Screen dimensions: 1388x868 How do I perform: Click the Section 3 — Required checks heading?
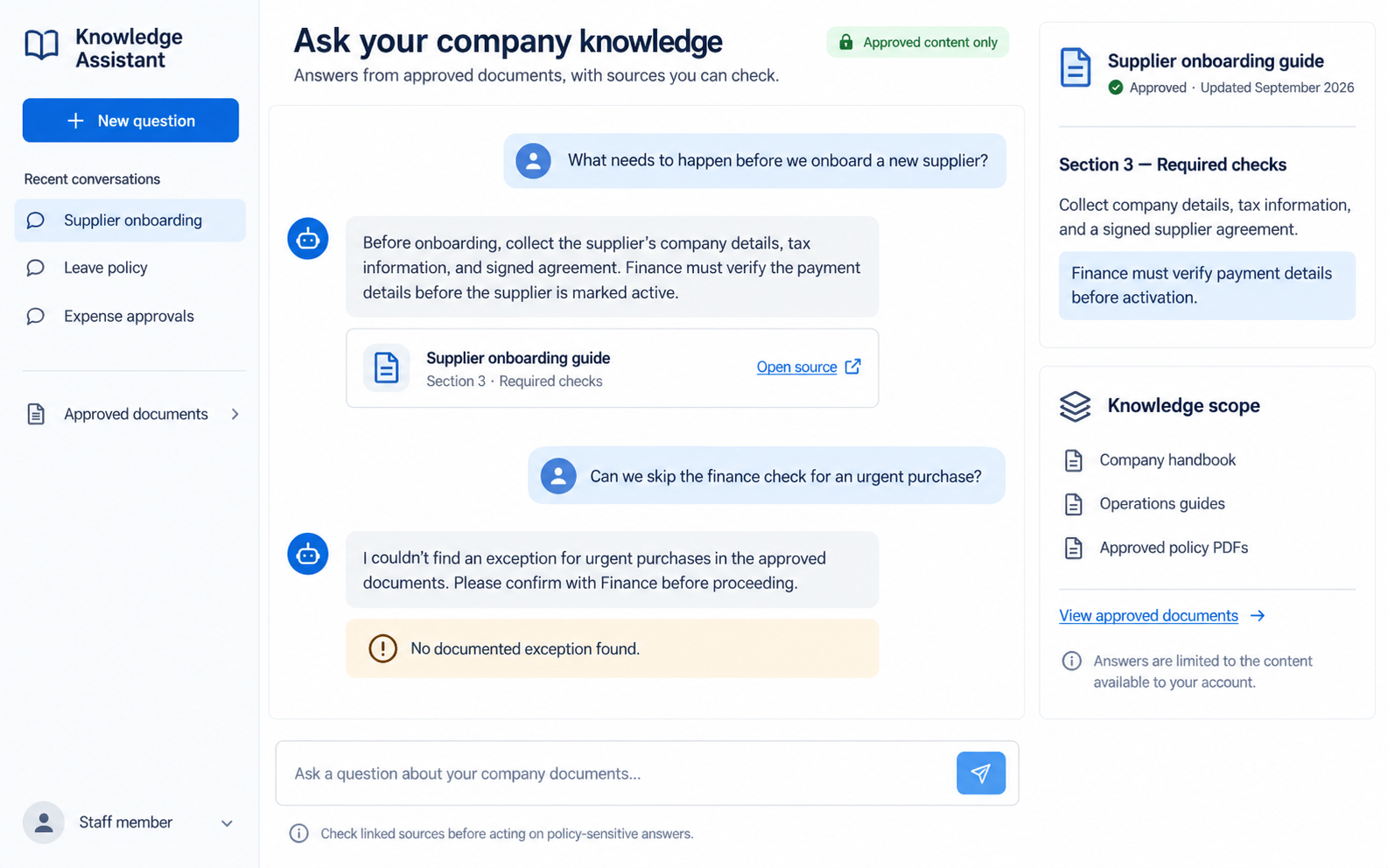pos(1173,164)
